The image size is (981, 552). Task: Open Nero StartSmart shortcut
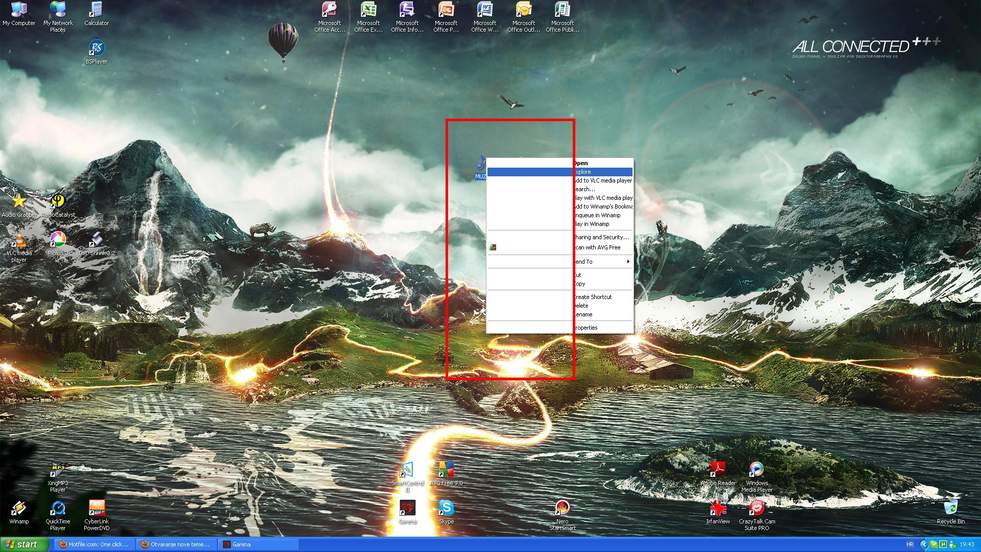pyautogui.click(x=562, y=516)
